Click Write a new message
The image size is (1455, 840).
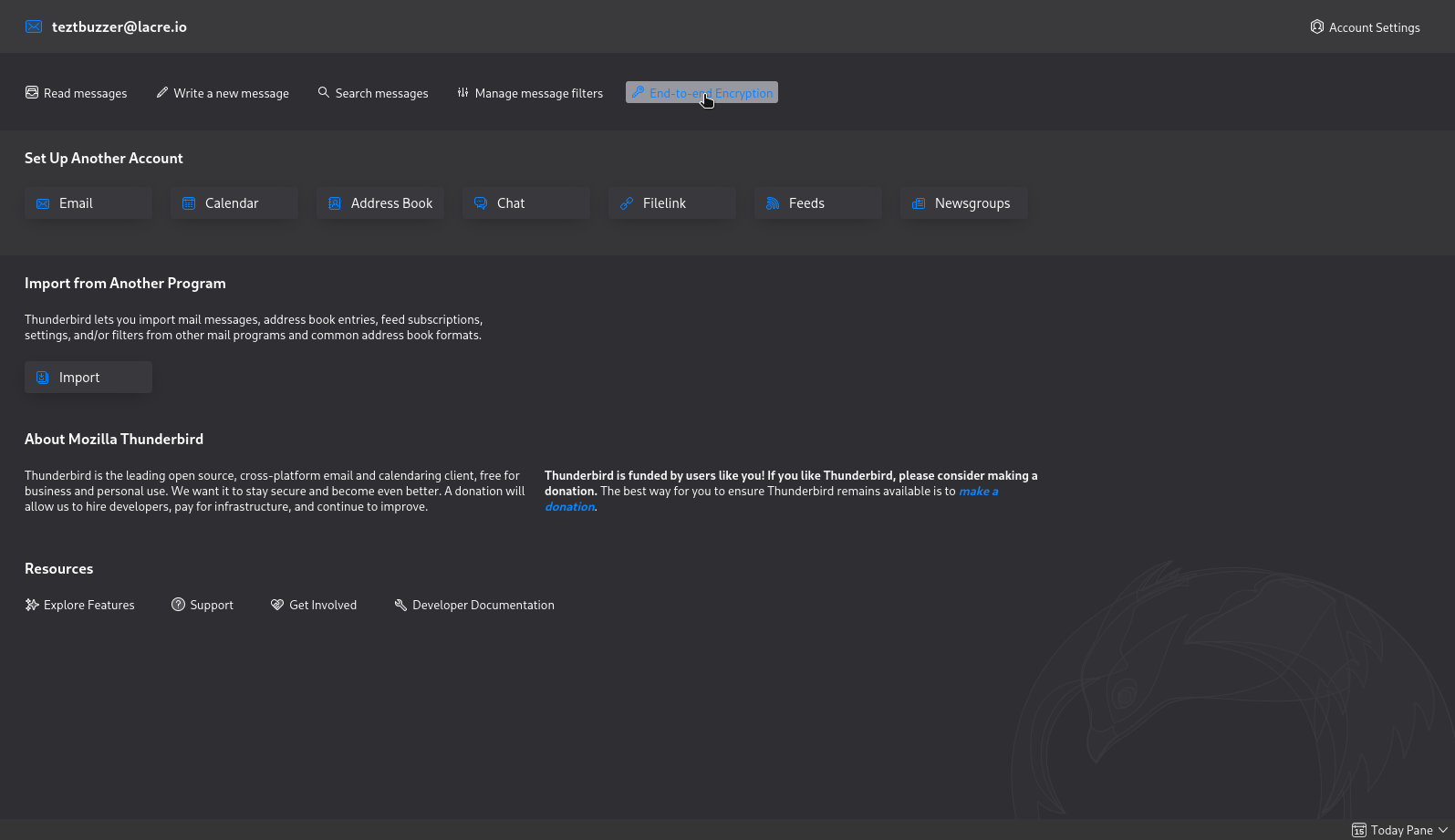coord(223,93)
